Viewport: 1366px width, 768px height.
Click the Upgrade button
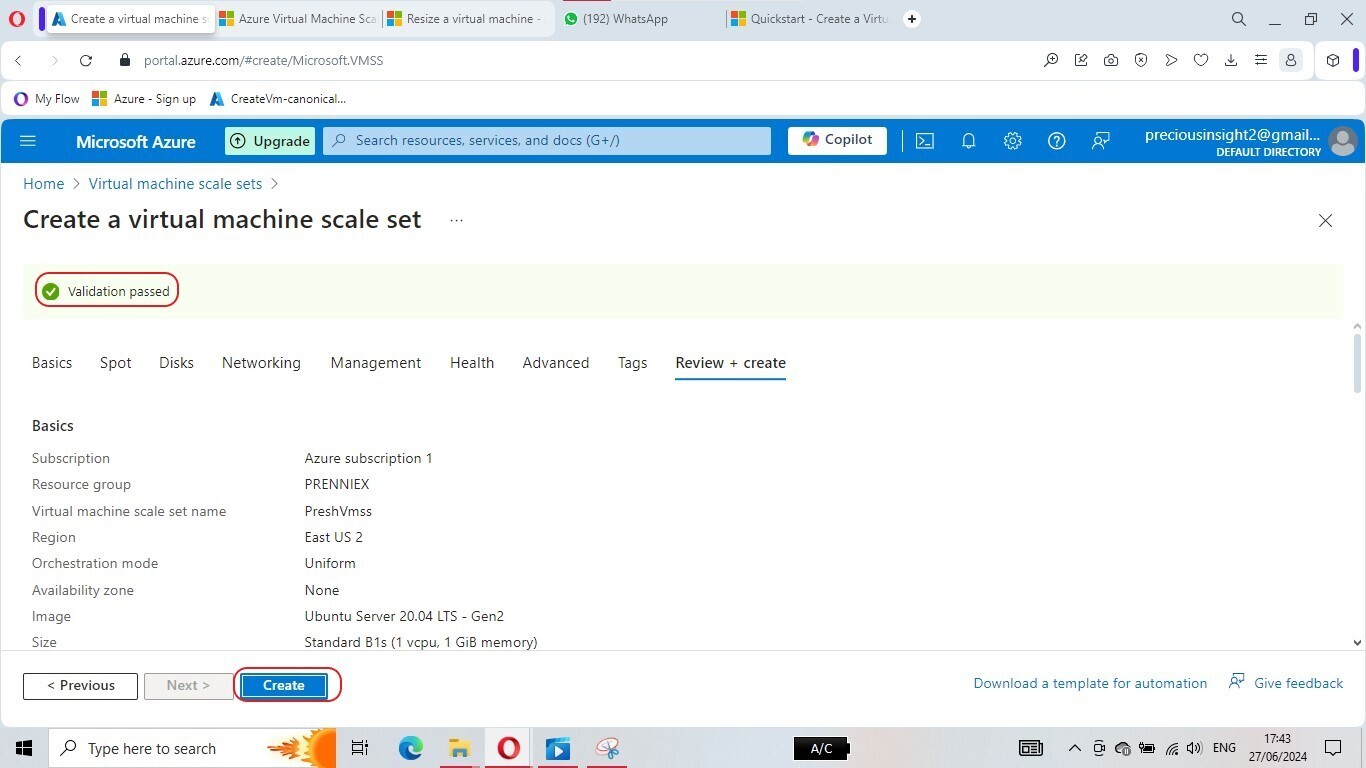tap(270, 141)
